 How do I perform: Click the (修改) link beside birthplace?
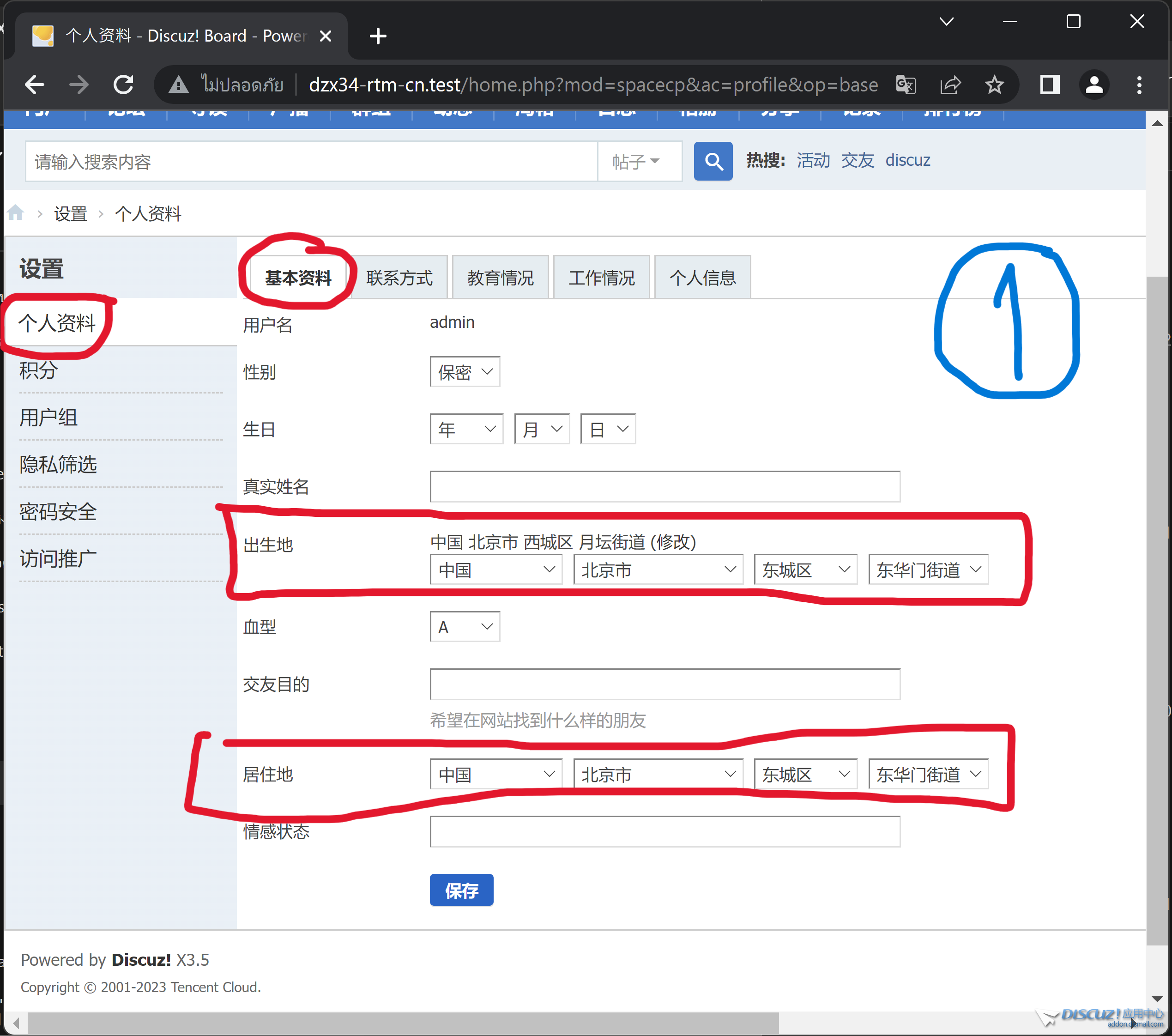pos(674,541)
